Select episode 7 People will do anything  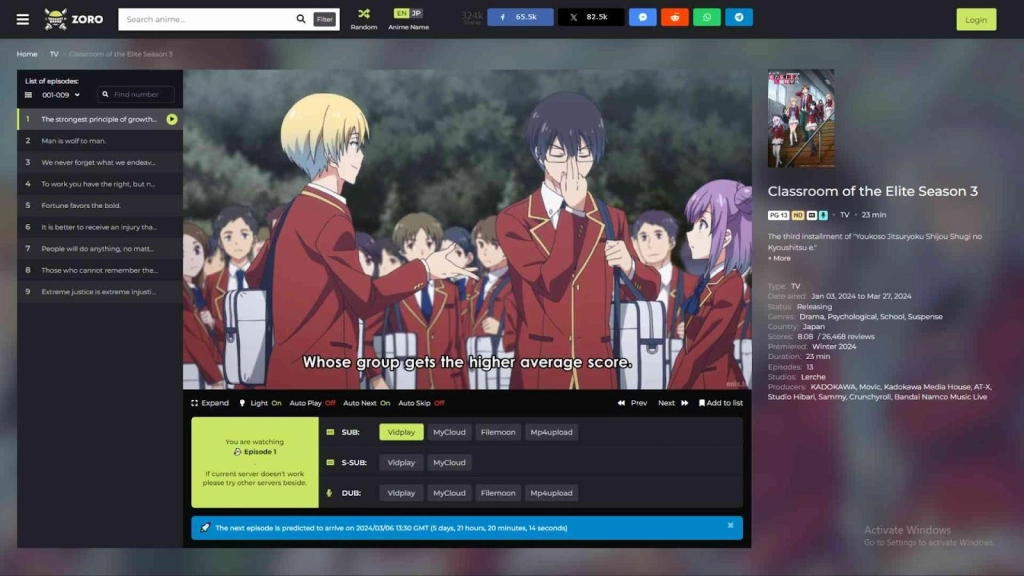click(x=100, y=249)
